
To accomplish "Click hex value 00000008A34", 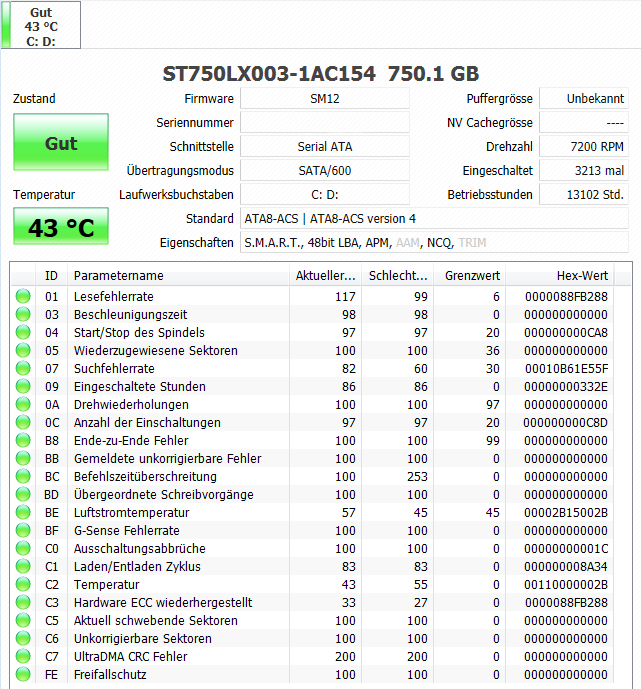I will pos(566,567).
